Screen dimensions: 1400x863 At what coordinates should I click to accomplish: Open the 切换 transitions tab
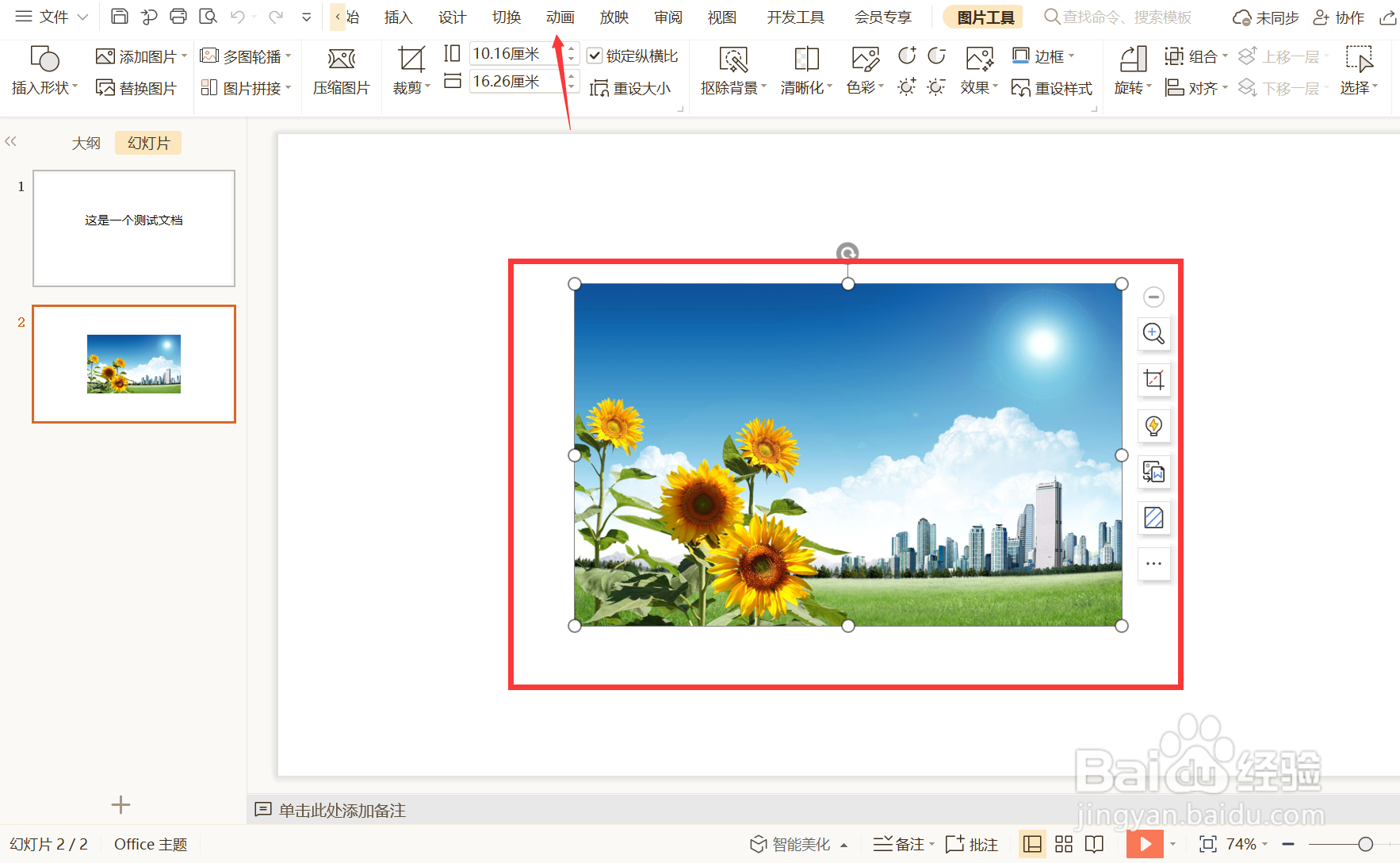pos(506,17)
